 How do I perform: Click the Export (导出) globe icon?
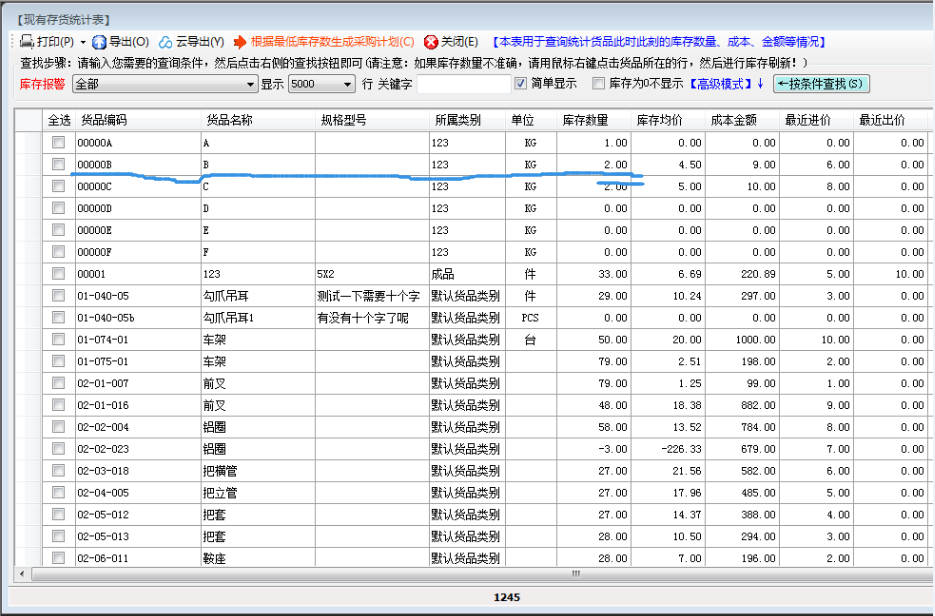tap(99, 42)
